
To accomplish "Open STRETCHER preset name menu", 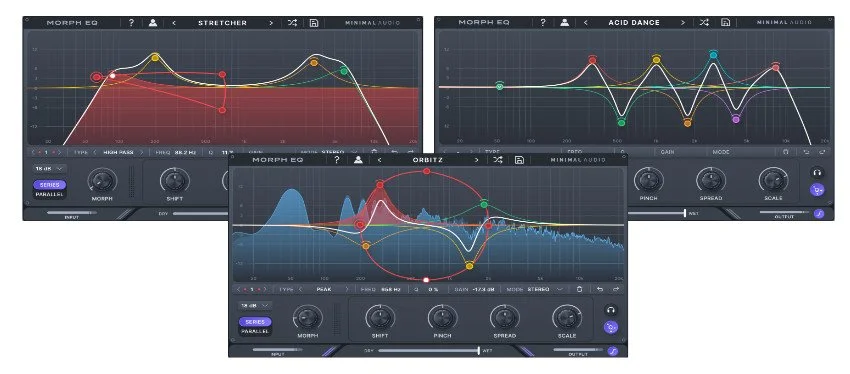I will (222, 23).
